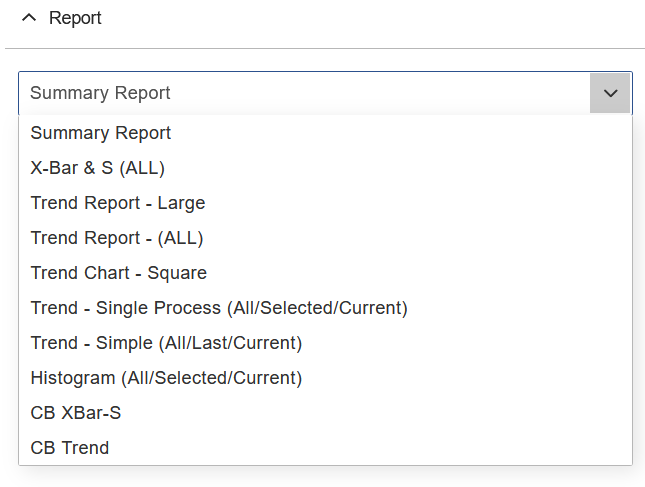Select the CB Trend option
The height and width of the screenshot is (487, 645).
pyautogui.click(x=70, y=448)
